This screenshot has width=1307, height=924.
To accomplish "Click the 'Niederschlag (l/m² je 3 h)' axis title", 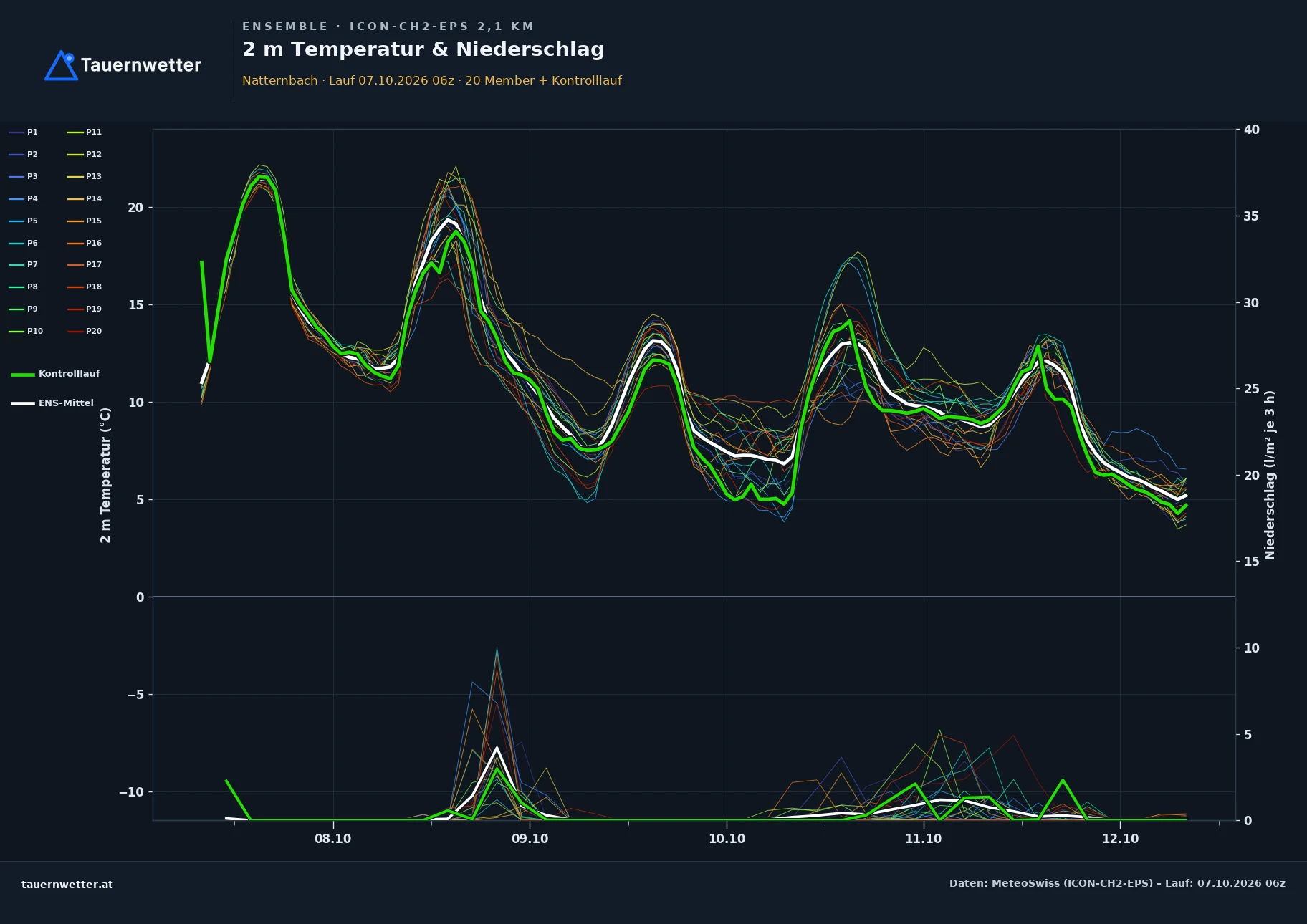I will [x=1270, y=475].
